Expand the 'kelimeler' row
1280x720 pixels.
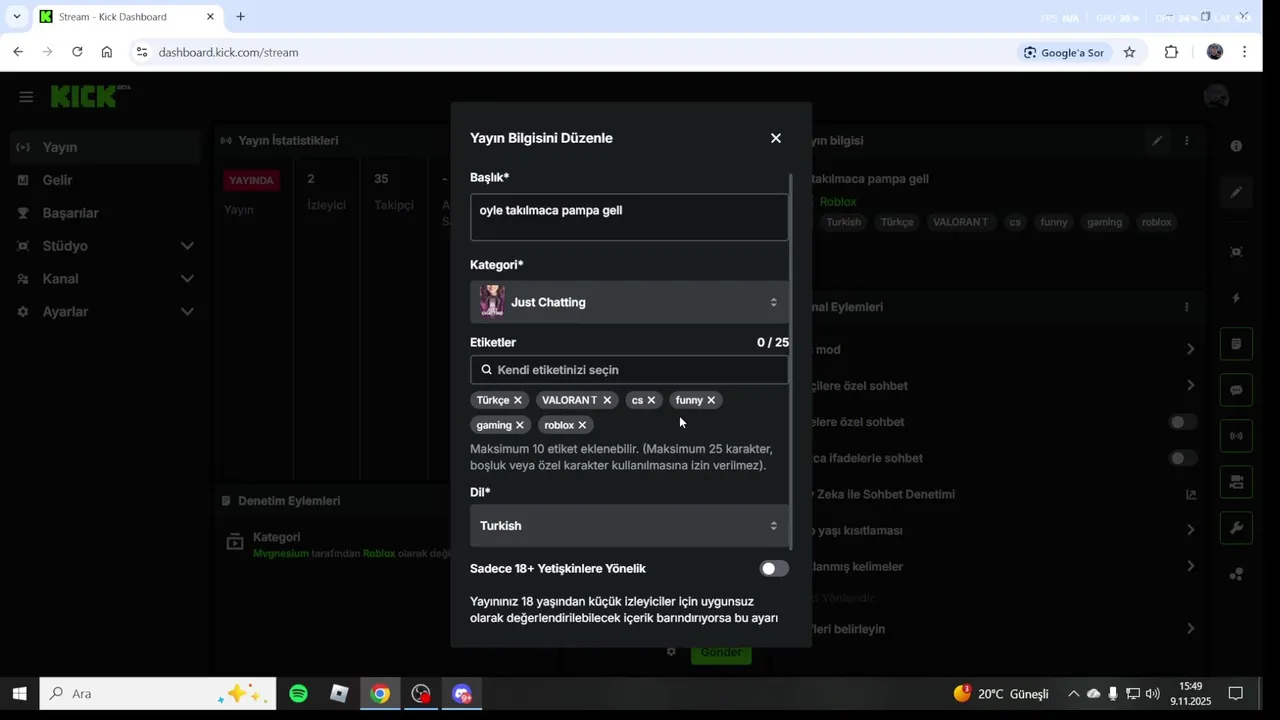tap(1190, 566)
